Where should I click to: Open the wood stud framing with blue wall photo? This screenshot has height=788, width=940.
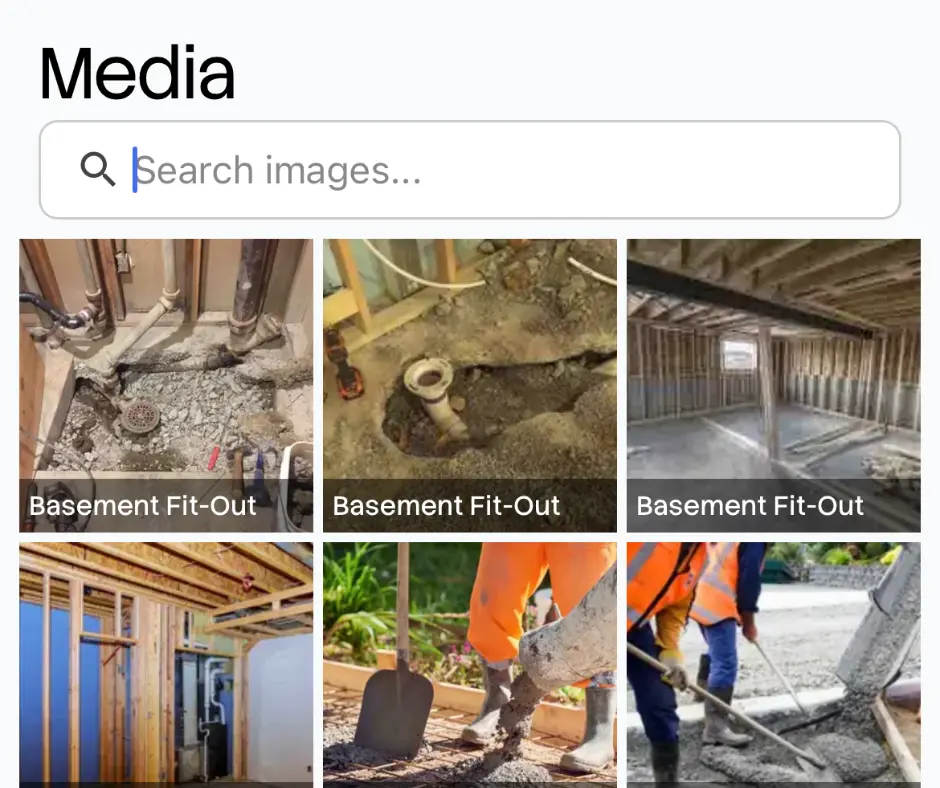[x=166, y=665]
